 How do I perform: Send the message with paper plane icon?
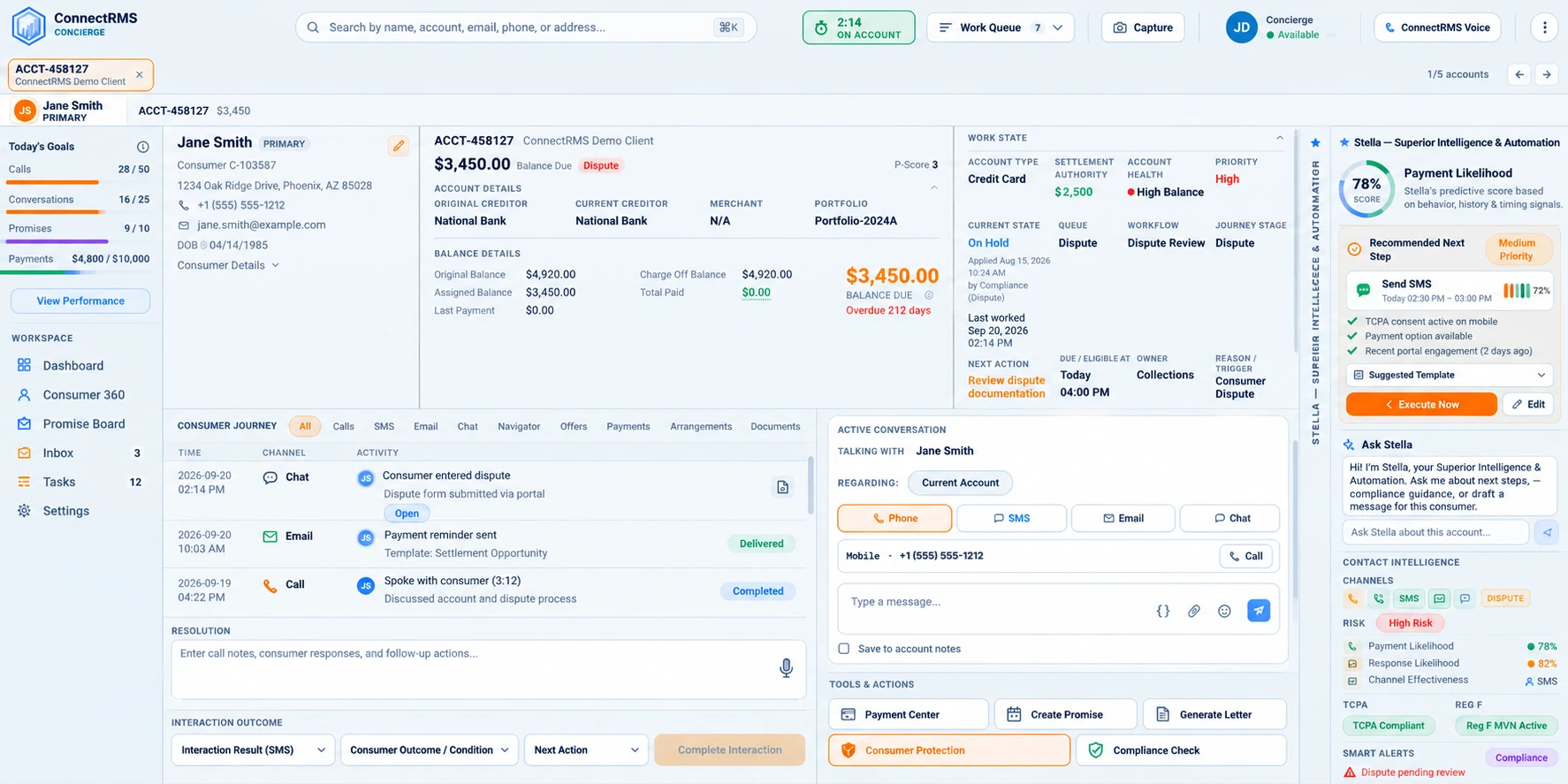pyautogui.click(x=1259, y=611)
